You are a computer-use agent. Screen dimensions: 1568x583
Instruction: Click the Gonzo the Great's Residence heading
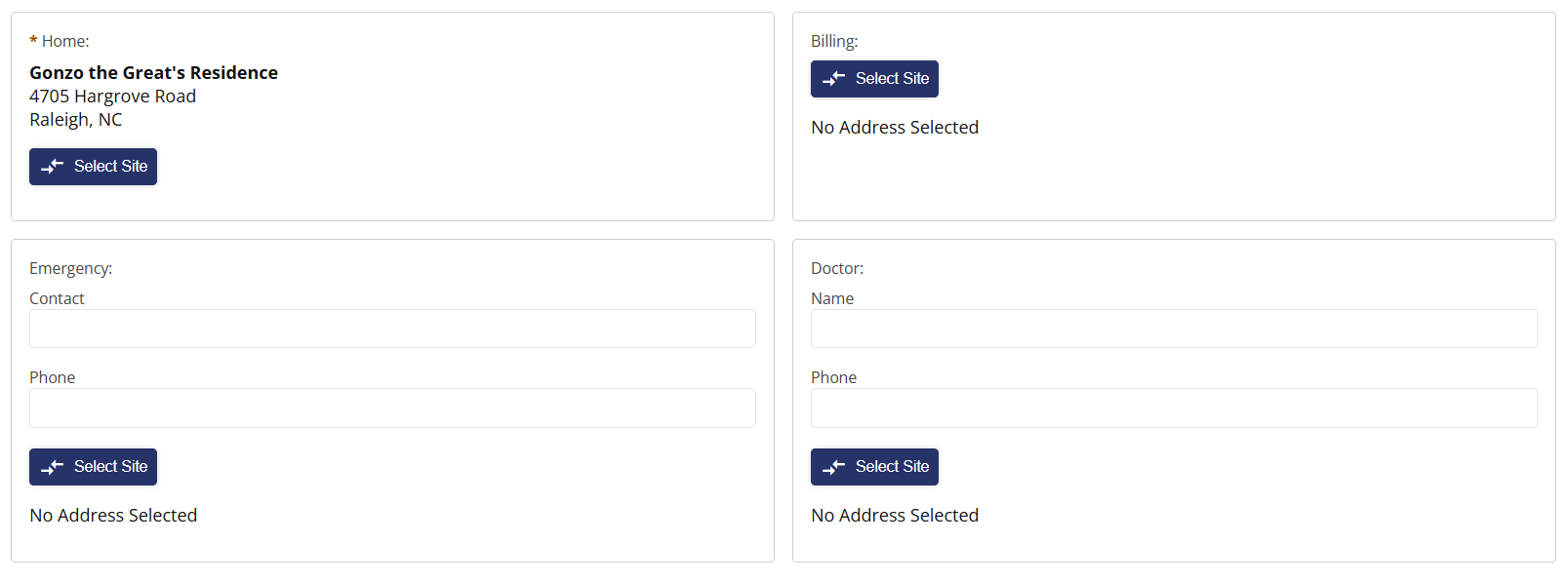coord(153,72)
